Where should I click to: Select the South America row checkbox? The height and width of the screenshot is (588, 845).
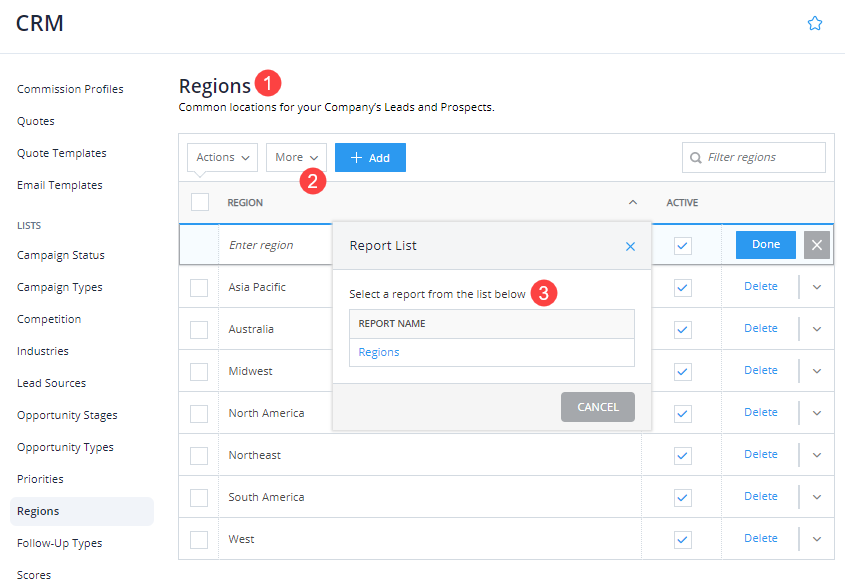199,497
